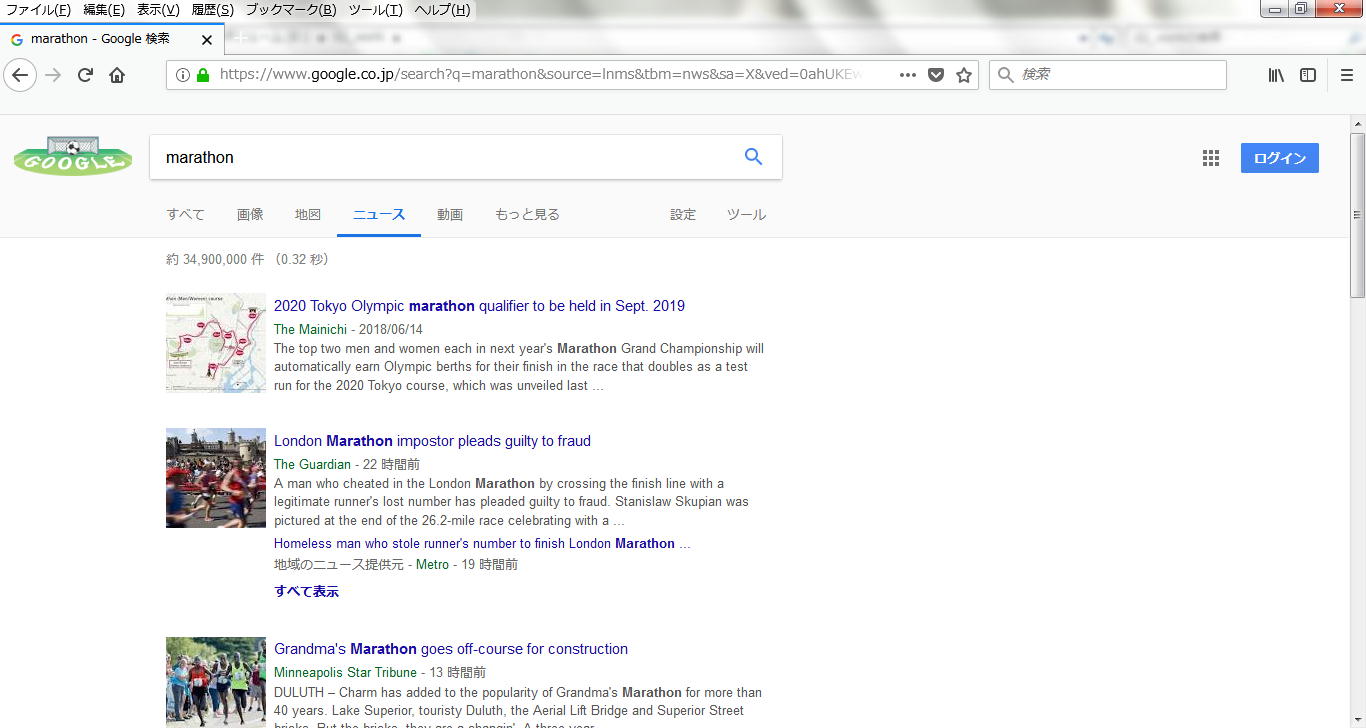This screenshot has height=728, width=1366.
Task: Click the Grandma's Marathon runners thumbnail
Action: click(216, 682)
